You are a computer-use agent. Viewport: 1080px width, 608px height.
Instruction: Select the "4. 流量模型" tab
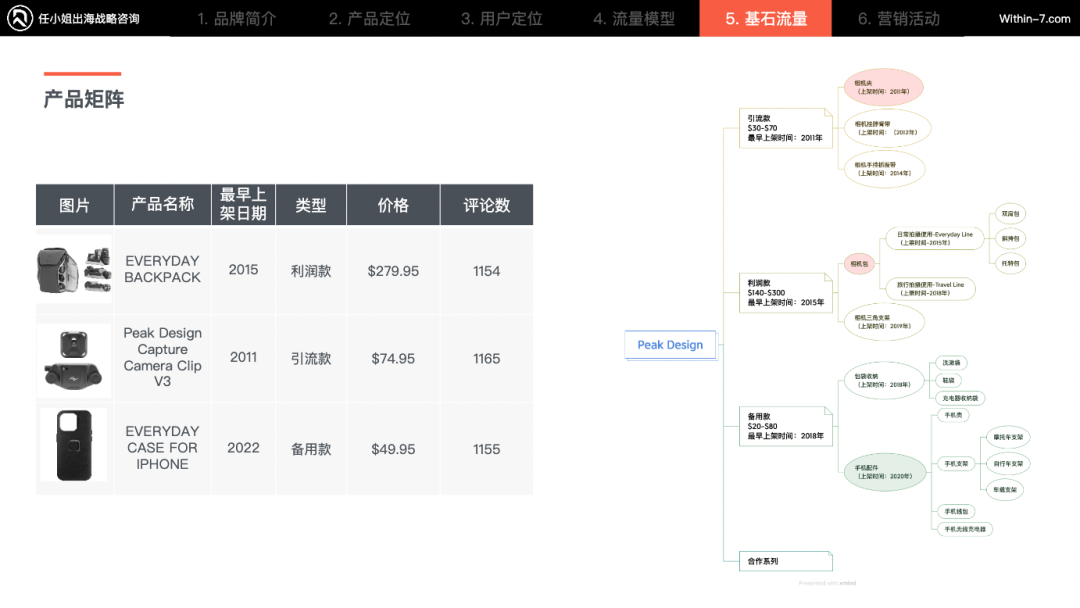(x=634, y=18)
